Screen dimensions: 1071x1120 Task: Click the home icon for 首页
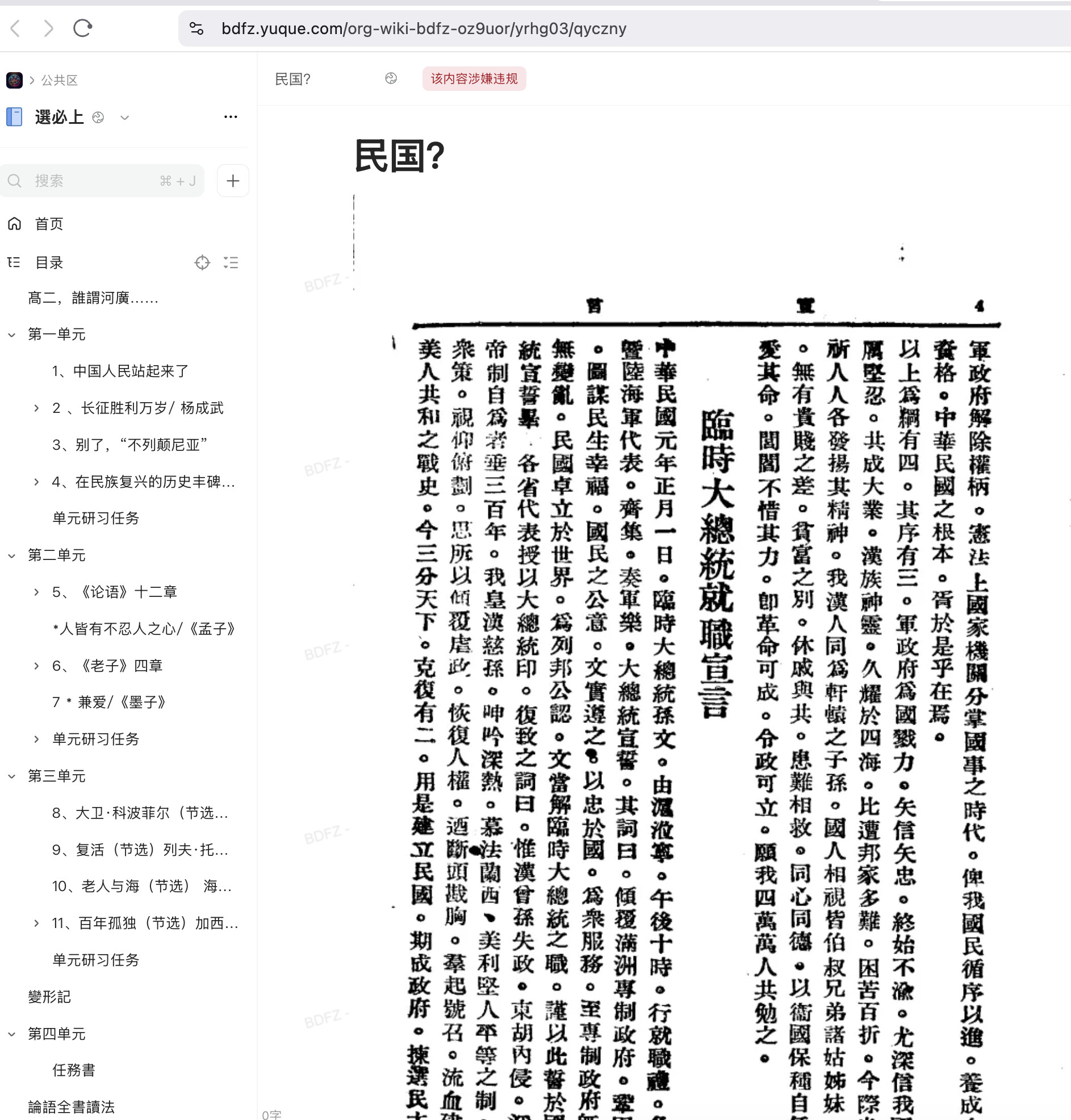pyautogui.click(x=15, y=224)
